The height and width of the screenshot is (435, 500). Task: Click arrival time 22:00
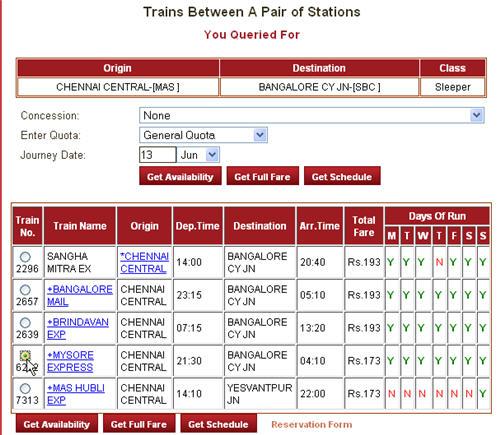click(313, 394)
